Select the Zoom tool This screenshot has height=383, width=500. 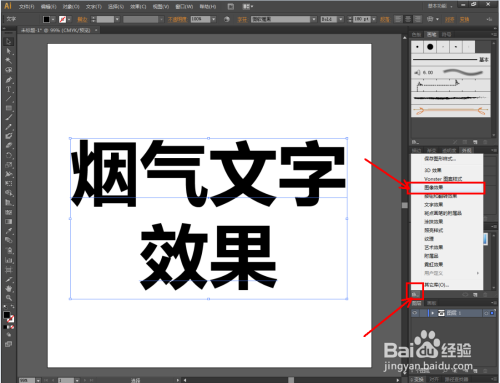tap(9, 298)
